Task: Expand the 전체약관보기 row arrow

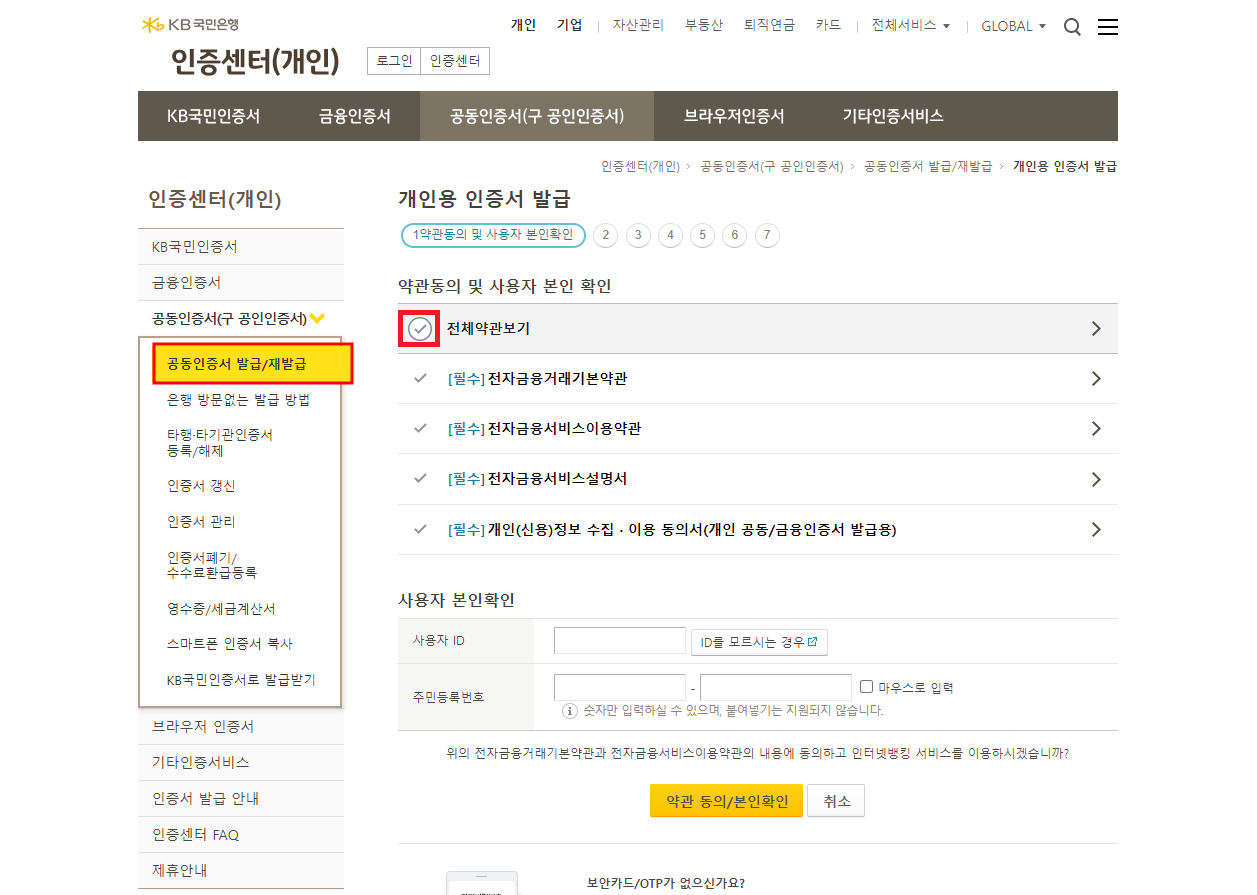Action: coord(1096,328)
